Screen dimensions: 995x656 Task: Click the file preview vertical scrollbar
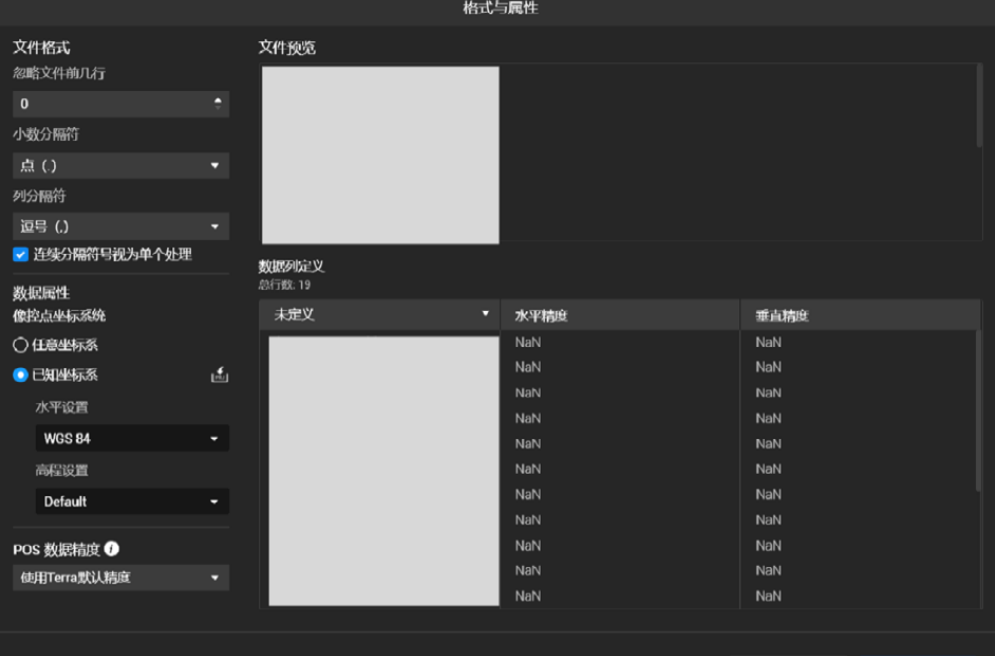click(979, 106)
